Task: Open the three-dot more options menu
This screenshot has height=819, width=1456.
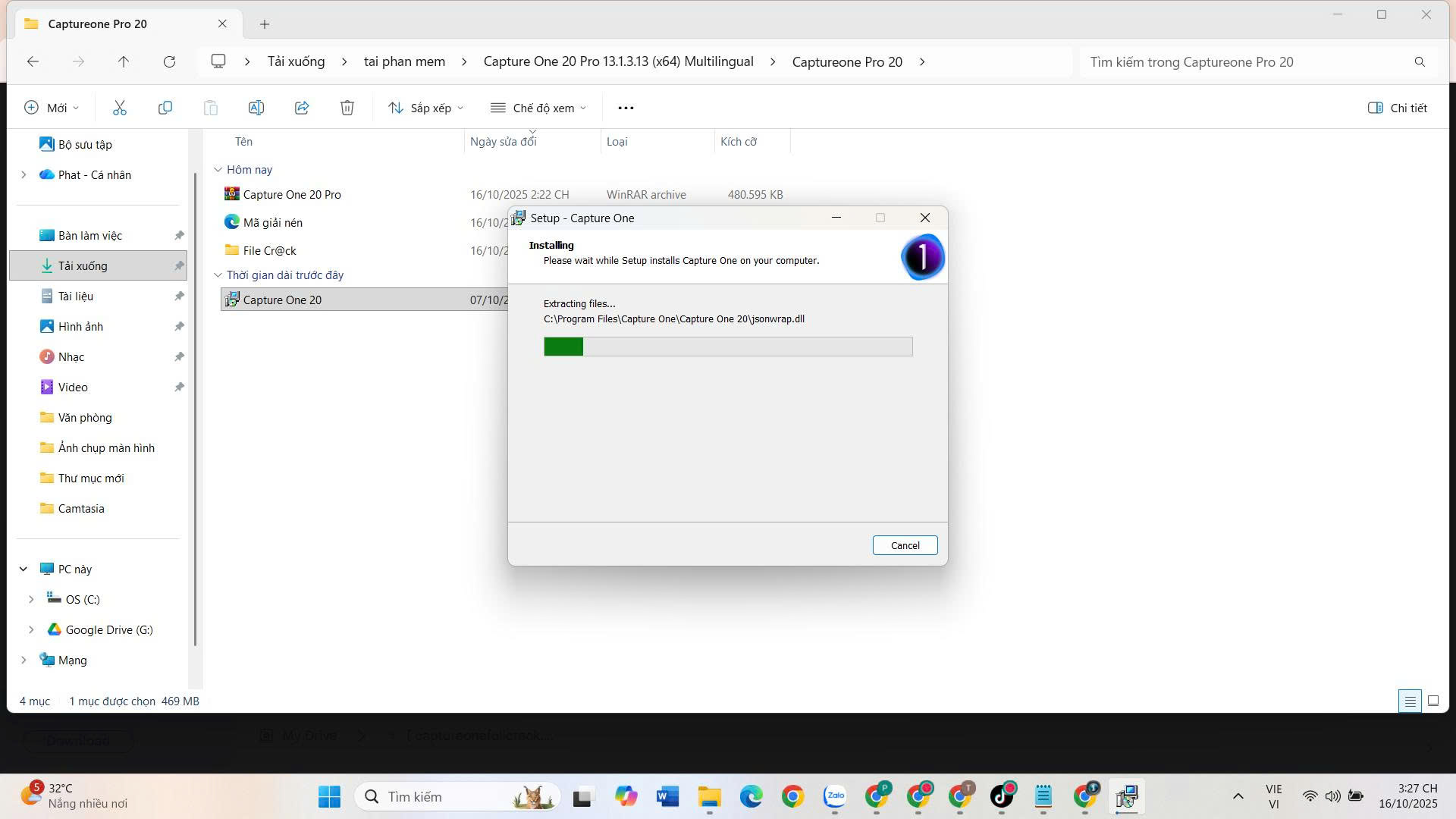Action: click(626, 108)
